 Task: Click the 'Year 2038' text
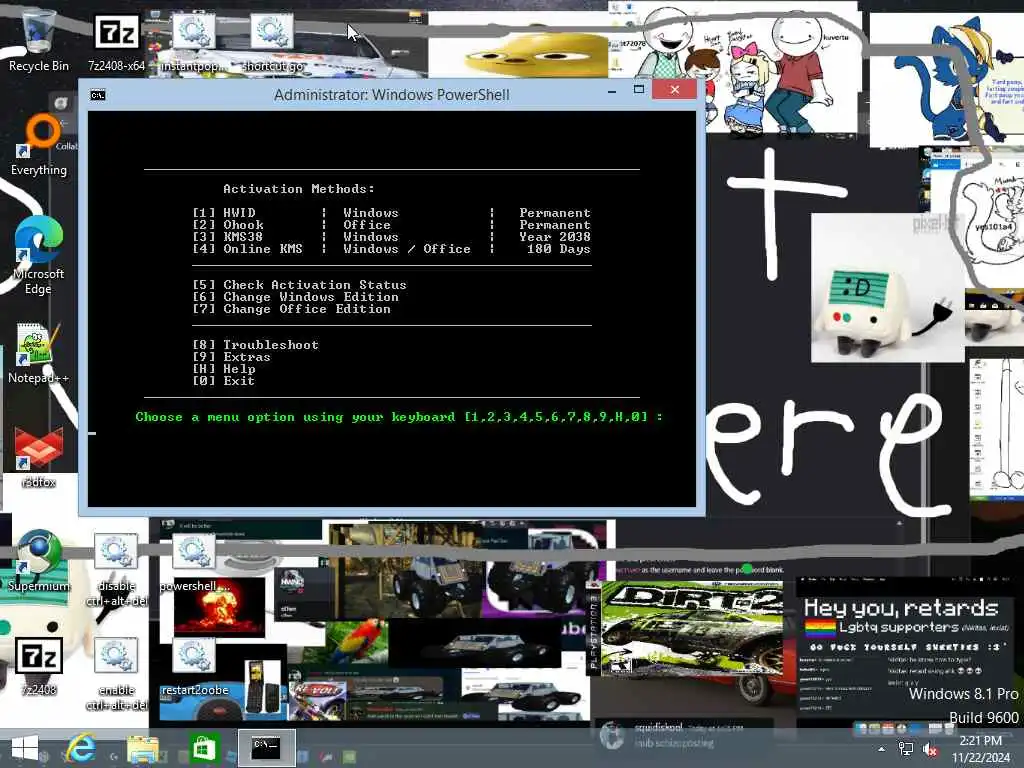click(x=555, y=236)
